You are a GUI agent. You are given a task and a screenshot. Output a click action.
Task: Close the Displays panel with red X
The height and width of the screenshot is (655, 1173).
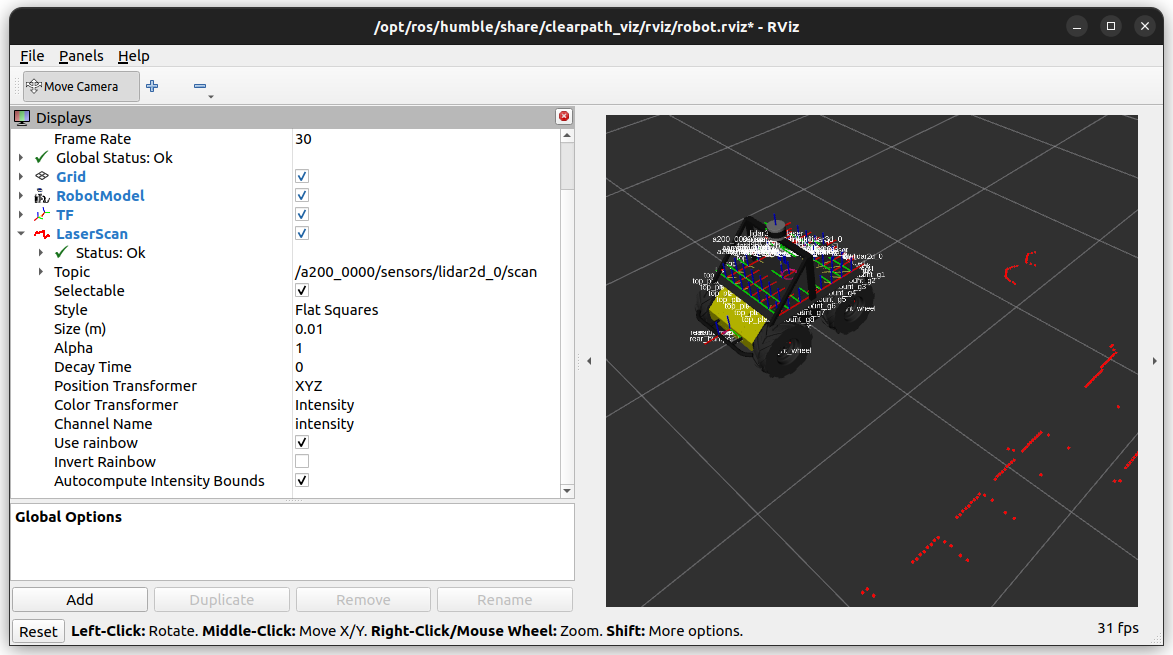(x=564, y=117)
